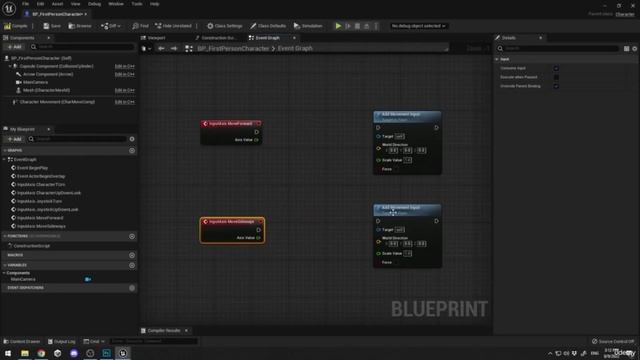Click the frame skip button next to Play

pyautogui.click(x=348, y=26)
